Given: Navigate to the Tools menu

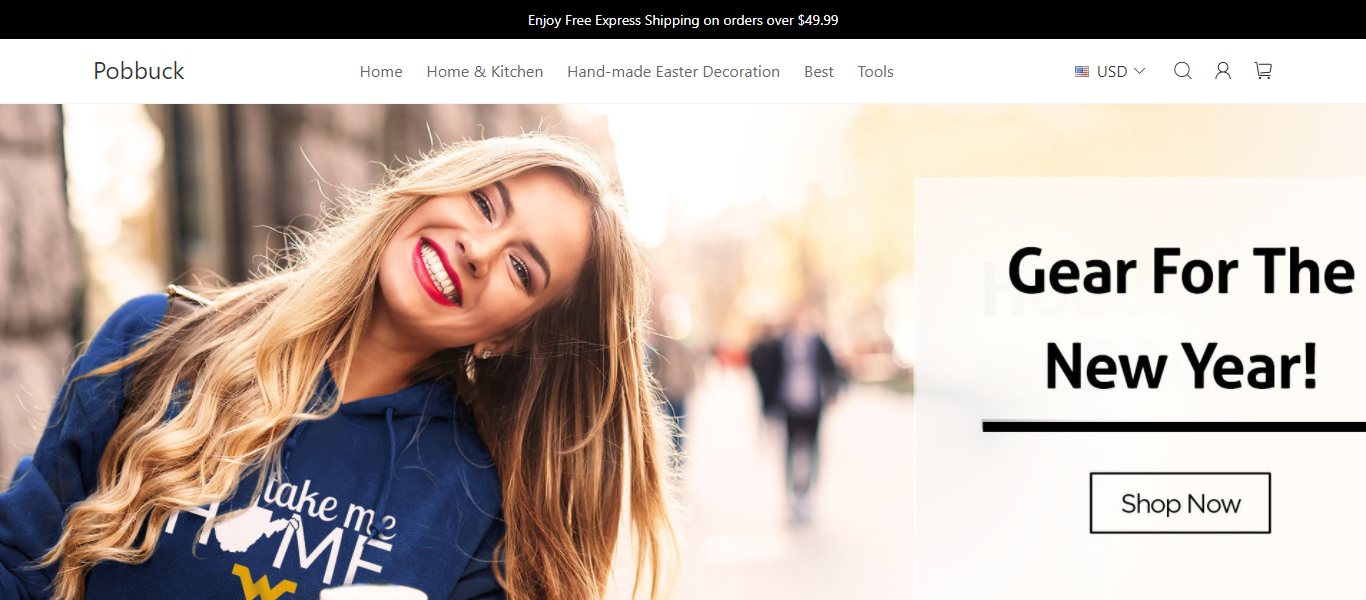Looking at the screenshot, I should (x=876, y=72).
